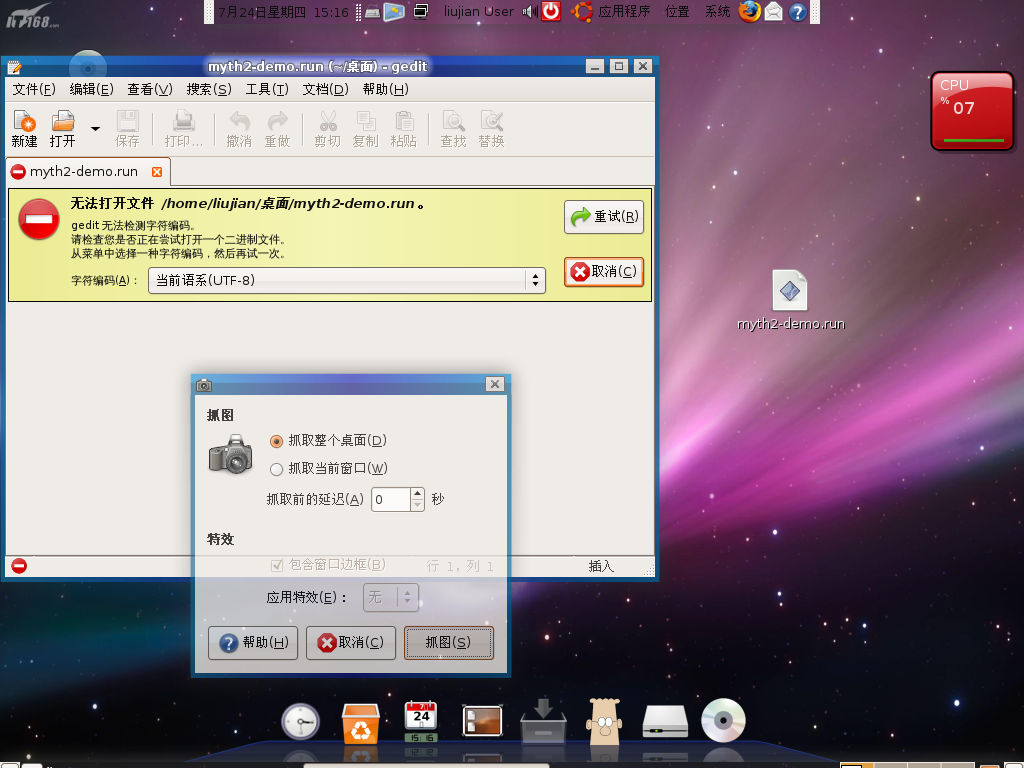Click the date and time display
The height and width of the screenshot is (768, 1024).
283,12
